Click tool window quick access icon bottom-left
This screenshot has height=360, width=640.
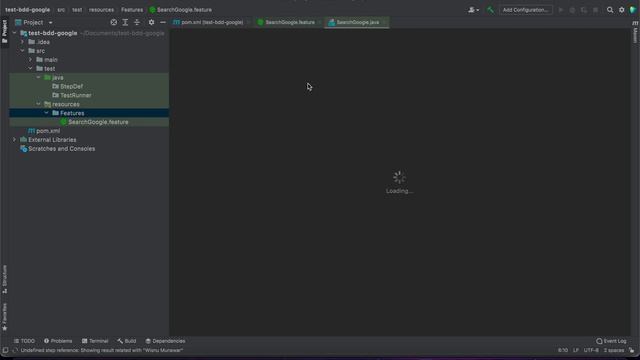click(5, 350)
